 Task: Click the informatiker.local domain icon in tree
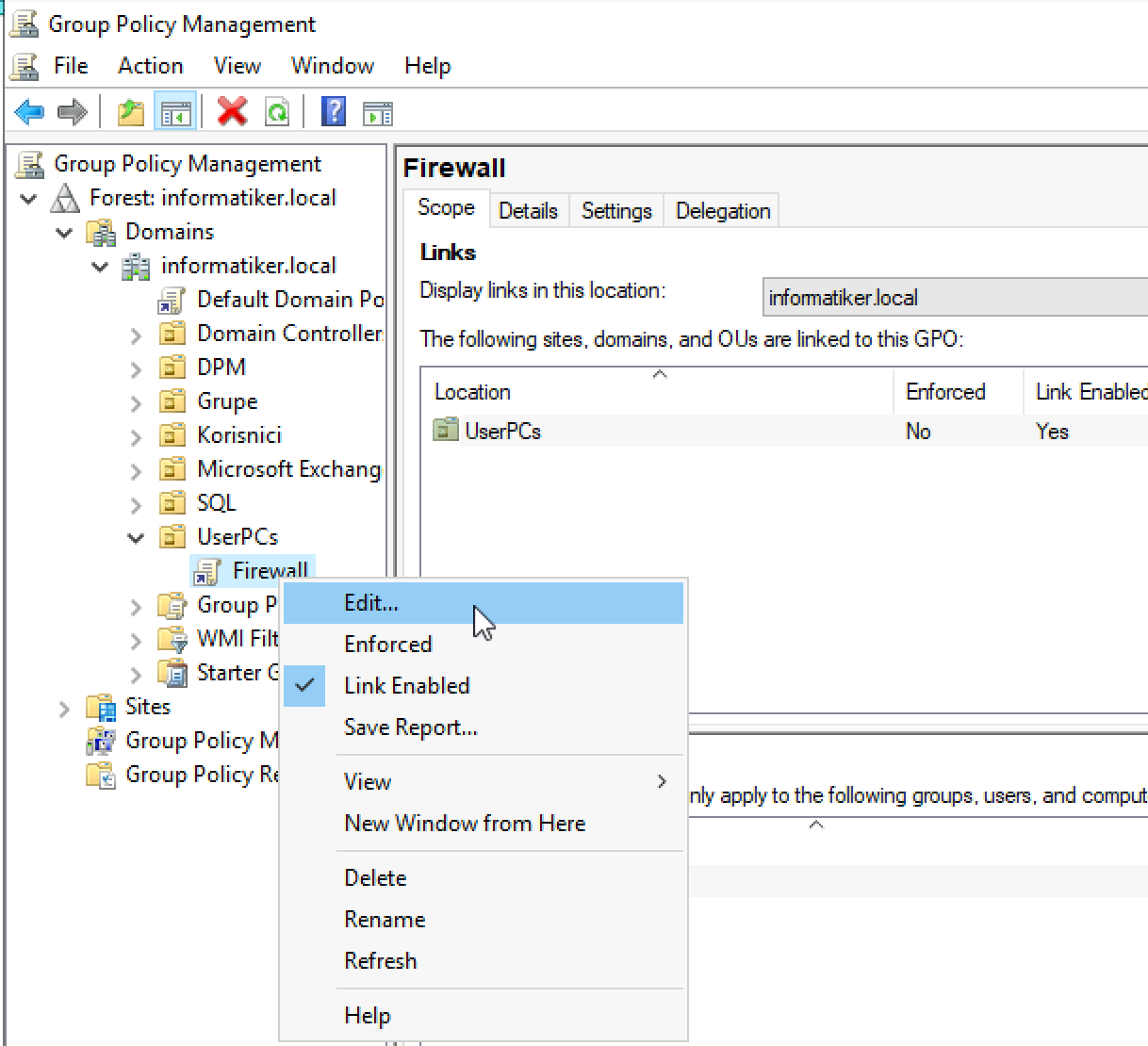pos(136,267)
